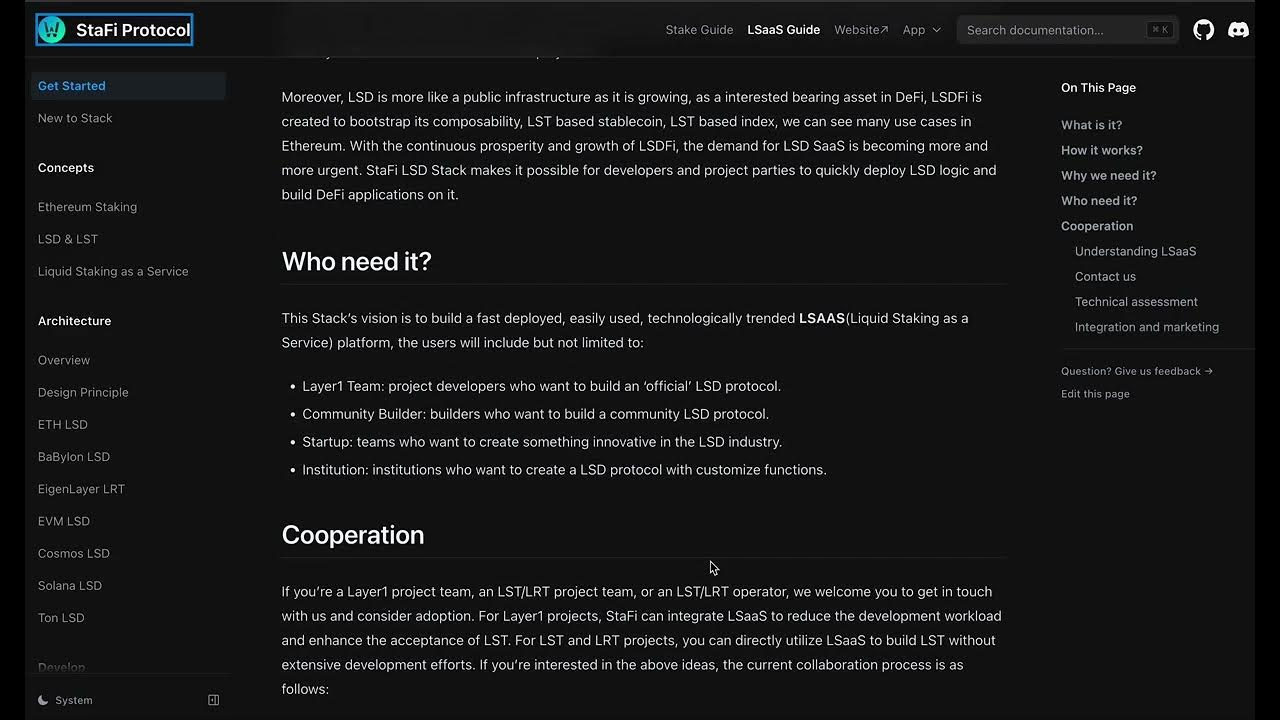This screenshot has height=720, width=1280.
Task: Switch to the Stake Guide tab
Action: pyautogui.click(x=699, y=30)
